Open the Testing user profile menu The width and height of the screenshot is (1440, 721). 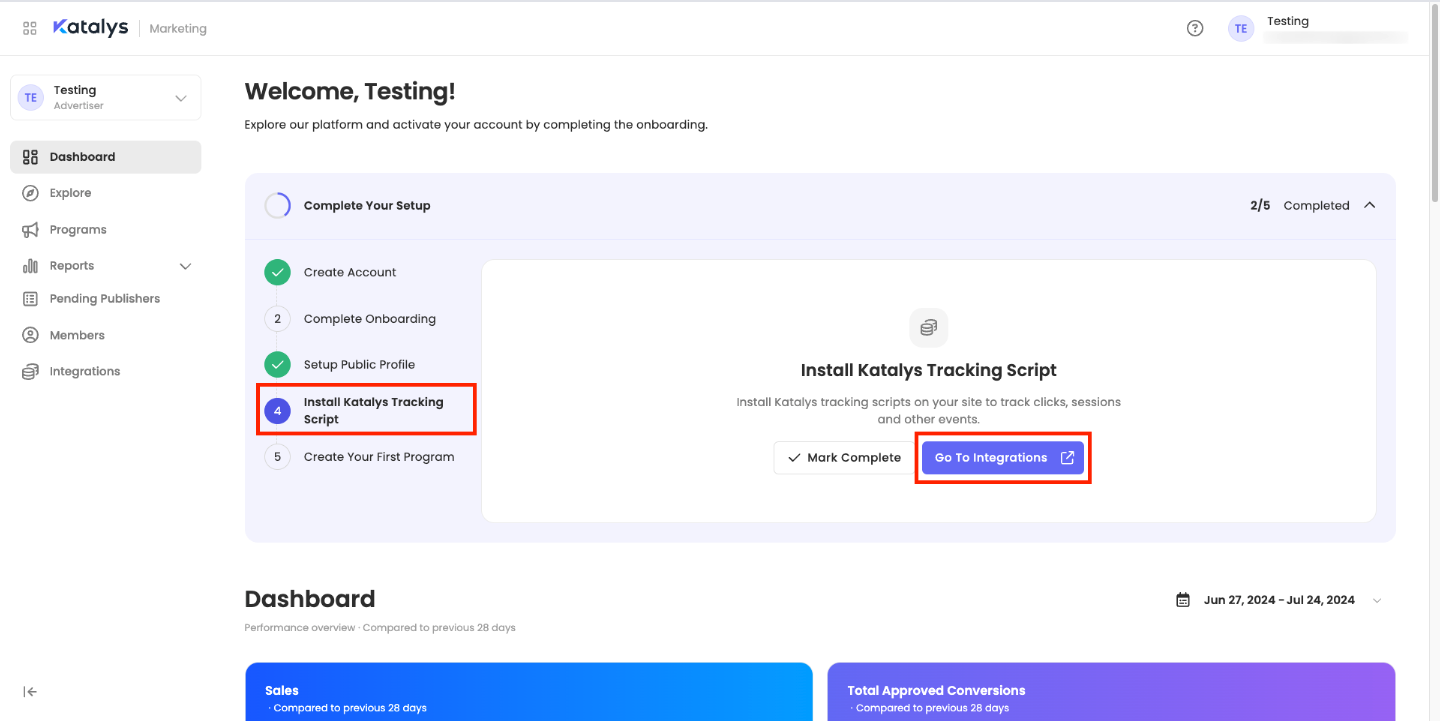point(1317,28)
